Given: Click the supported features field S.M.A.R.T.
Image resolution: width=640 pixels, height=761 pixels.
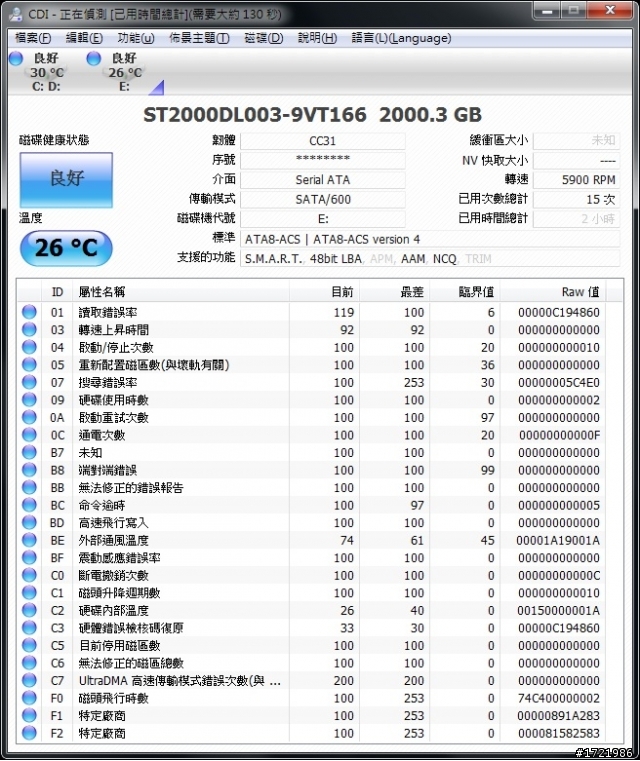Looking at the screenshot, I should 429,258.
